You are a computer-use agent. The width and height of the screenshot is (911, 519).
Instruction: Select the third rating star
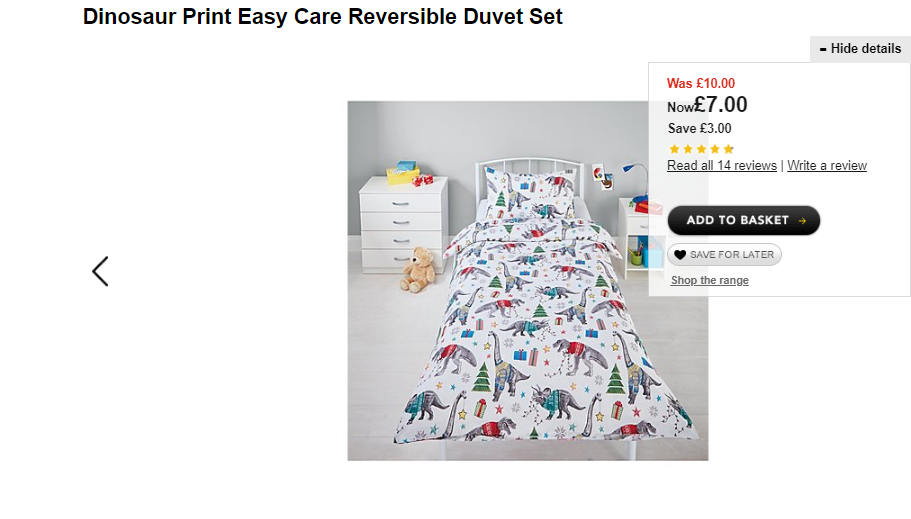click(x=701, y=149)
